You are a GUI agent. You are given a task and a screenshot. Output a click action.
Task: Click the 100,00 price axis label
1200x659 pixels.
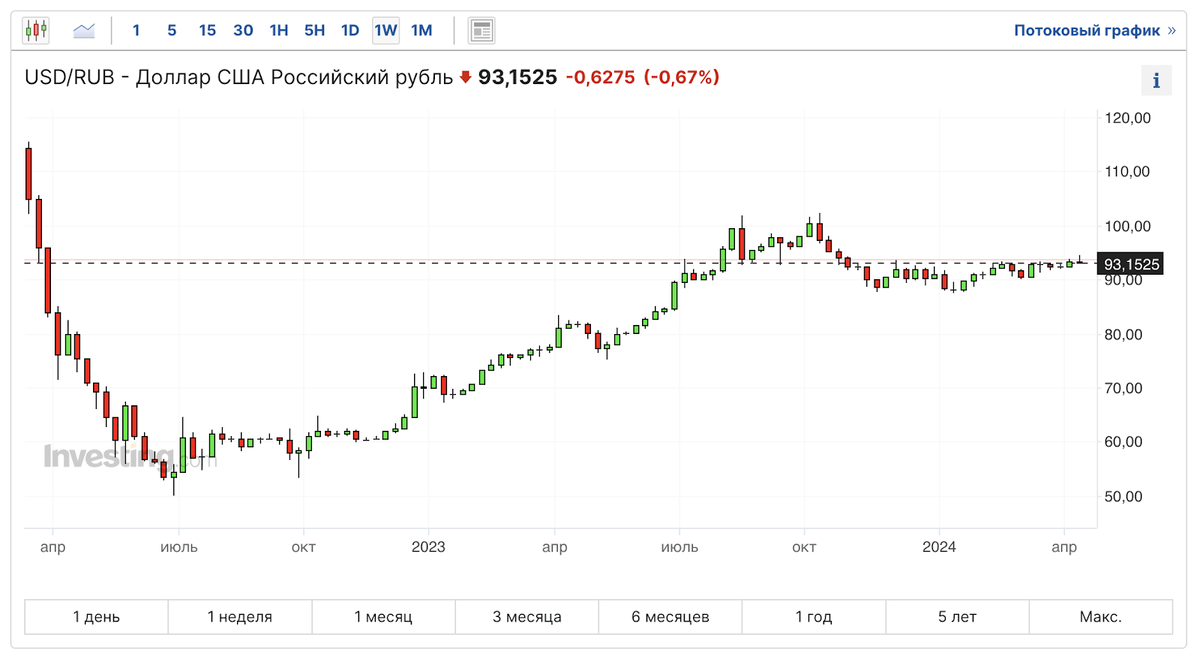pyautogui.click(x=1128, y=226)
